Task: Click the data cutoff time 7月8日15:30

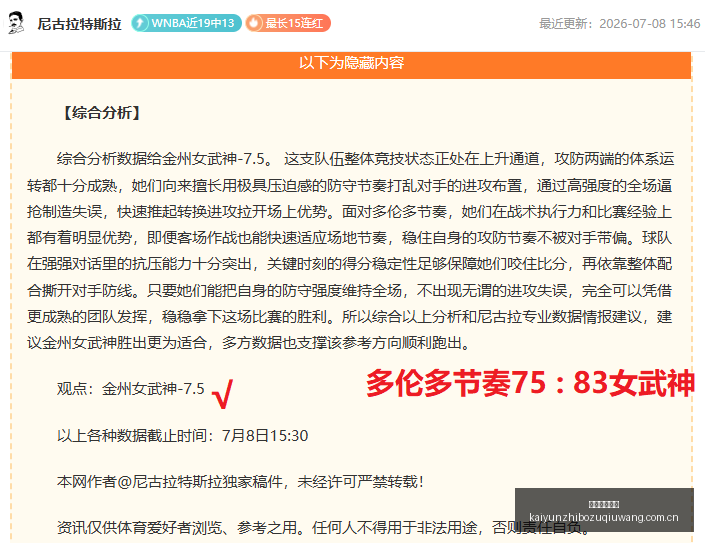Action: [265, 436]
